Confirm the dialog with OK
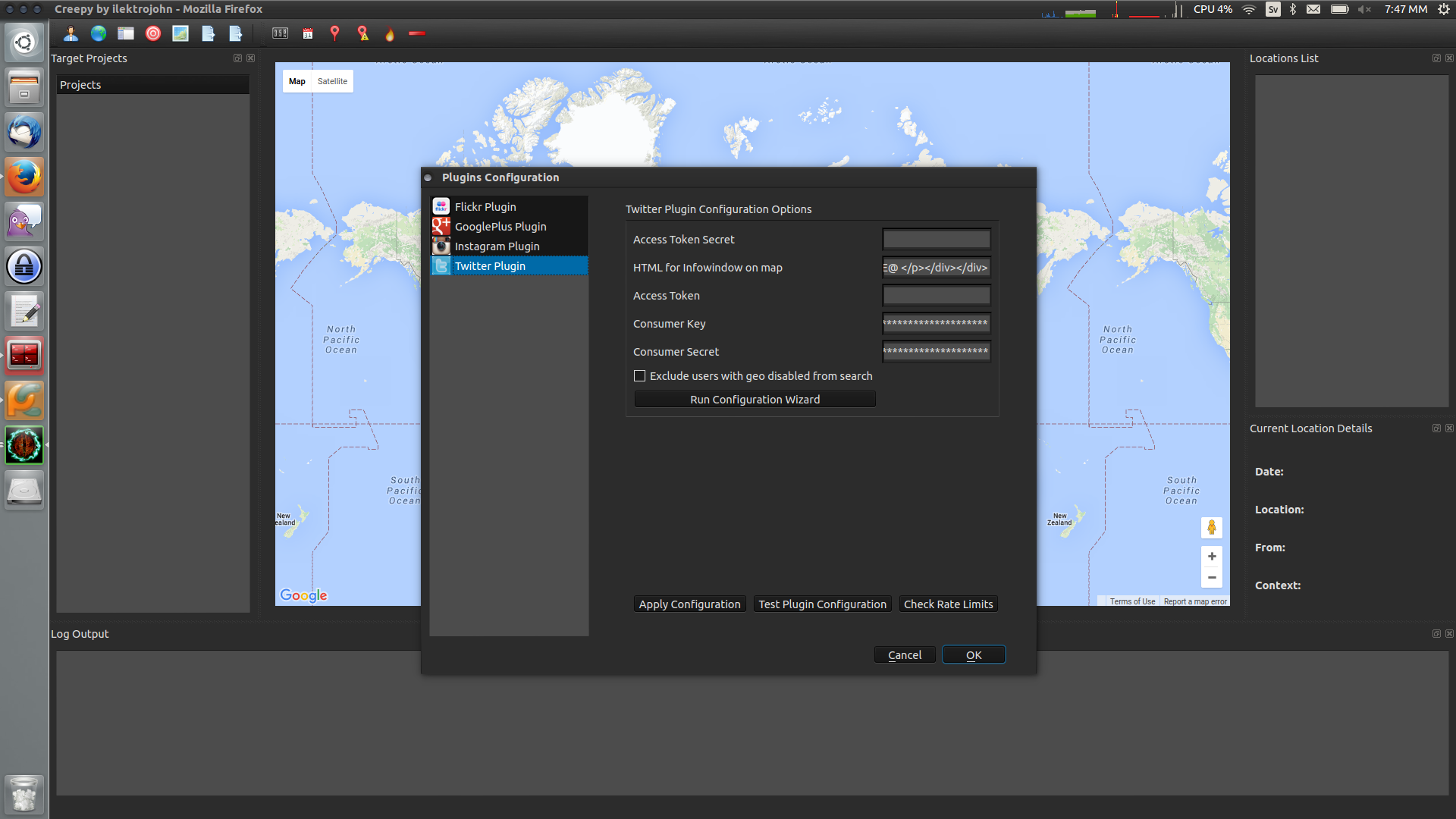The image size is (1456, 819). [974, 654]
